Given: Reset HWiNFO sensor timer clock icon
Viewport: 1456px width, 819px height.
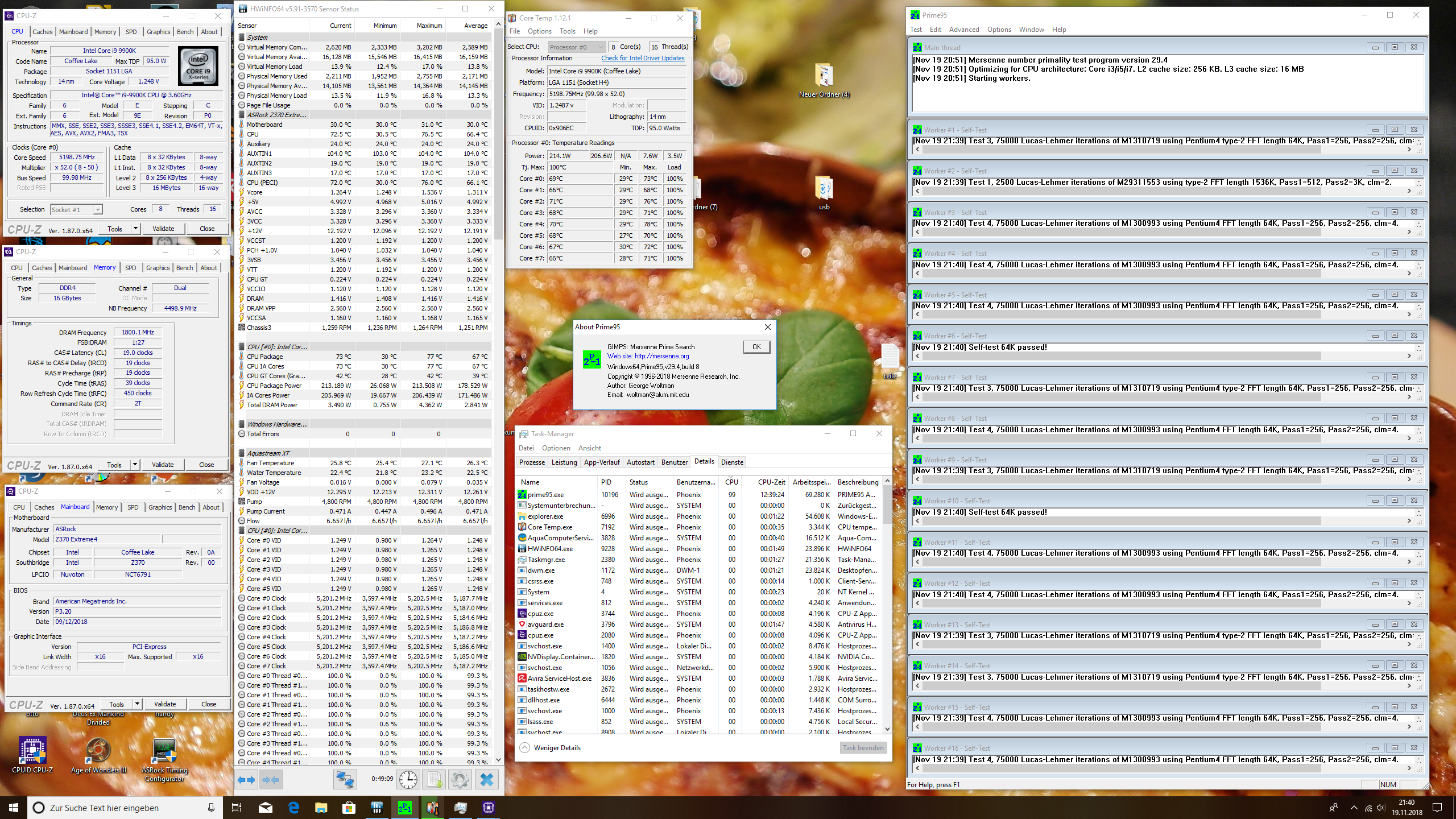Looking at the screenshot, I should point(408,780).
